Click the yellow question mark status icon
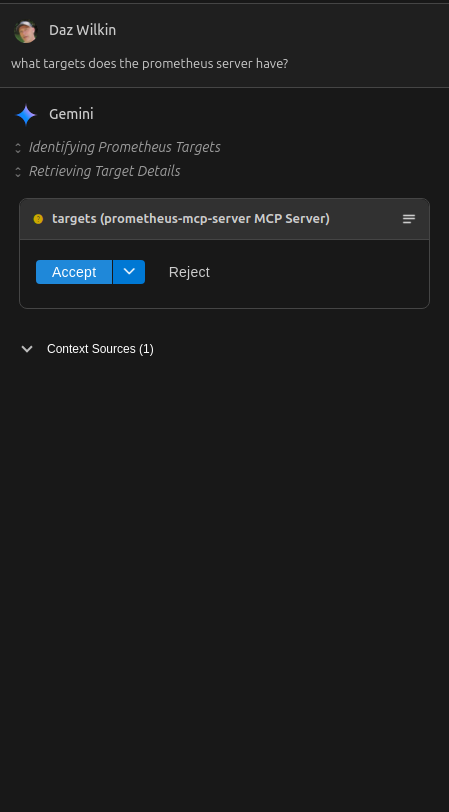The height and width of the screenshot is (812, 449). (38, 219)
